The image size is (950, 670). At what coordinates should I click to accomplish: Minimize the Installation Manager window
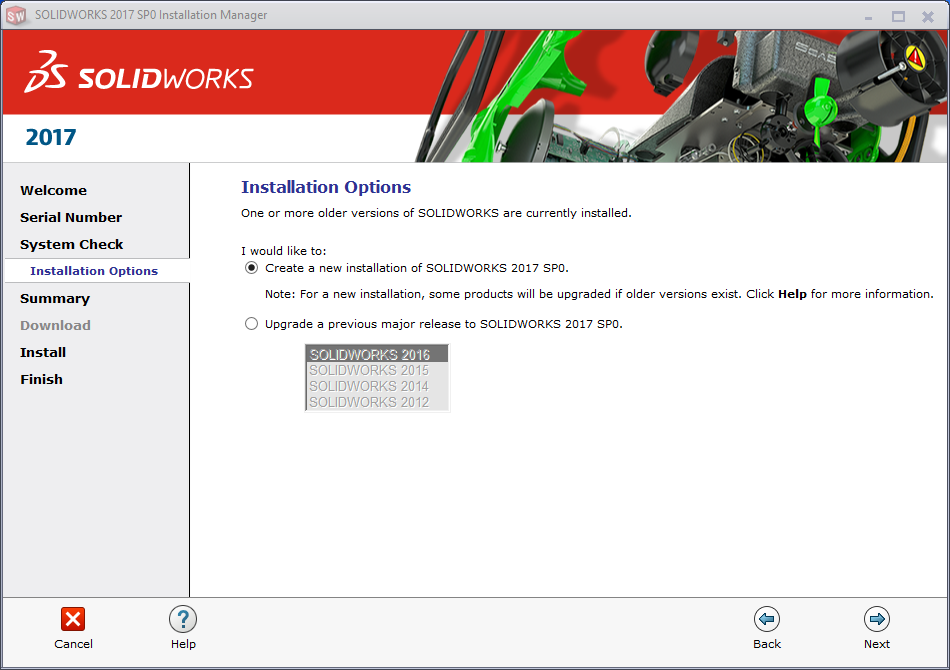[869, 17]
